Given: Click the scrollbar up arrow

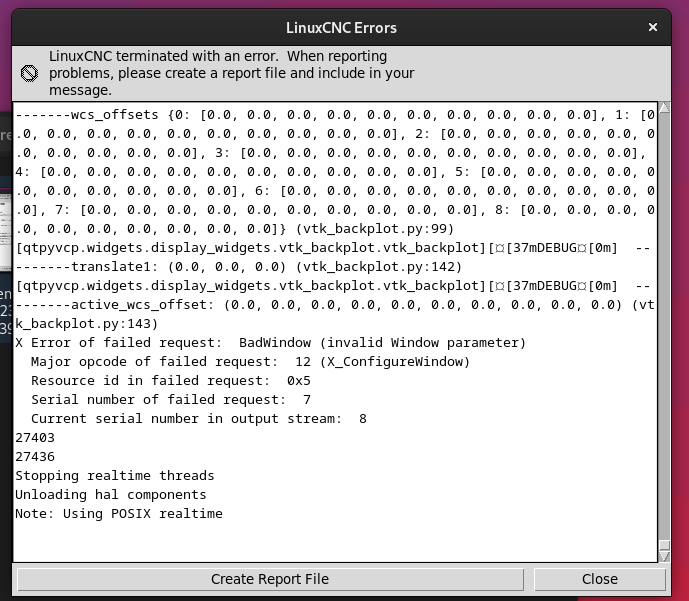Looking at the screenshot, I should 664,108.
